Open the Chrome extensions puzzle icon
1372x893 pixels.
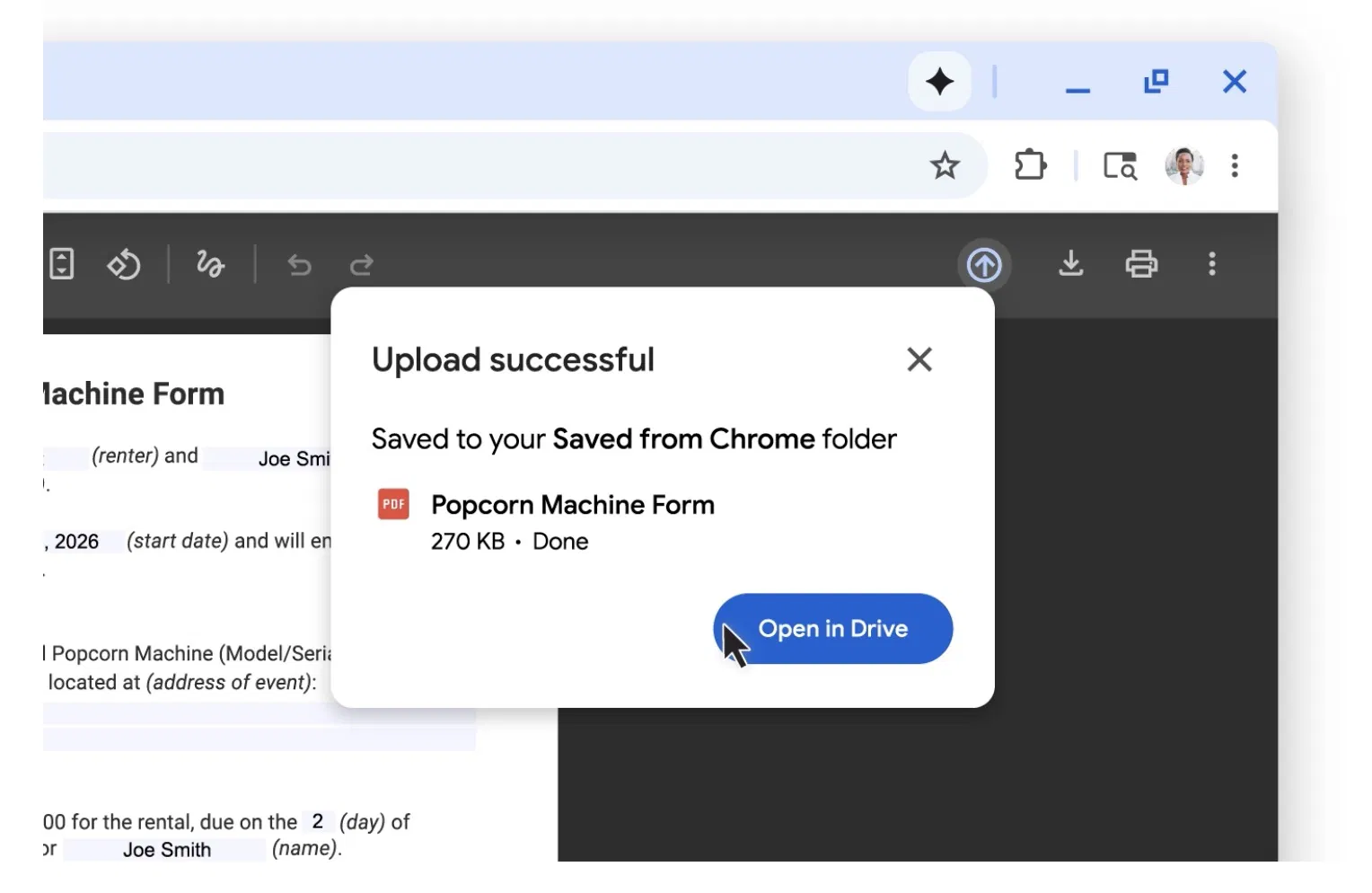click(x=1029, y=165)
